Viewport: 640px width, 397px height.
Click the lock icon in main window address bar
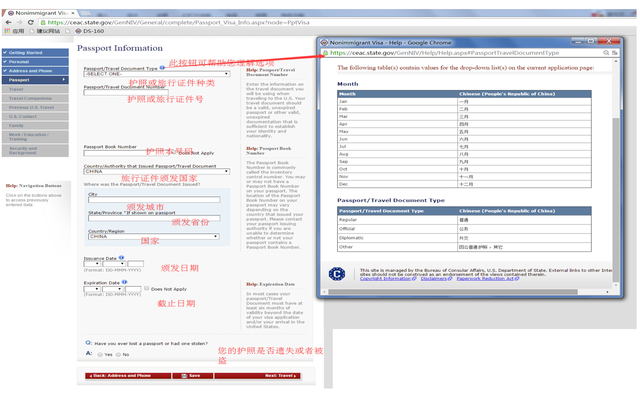[42, 22]
